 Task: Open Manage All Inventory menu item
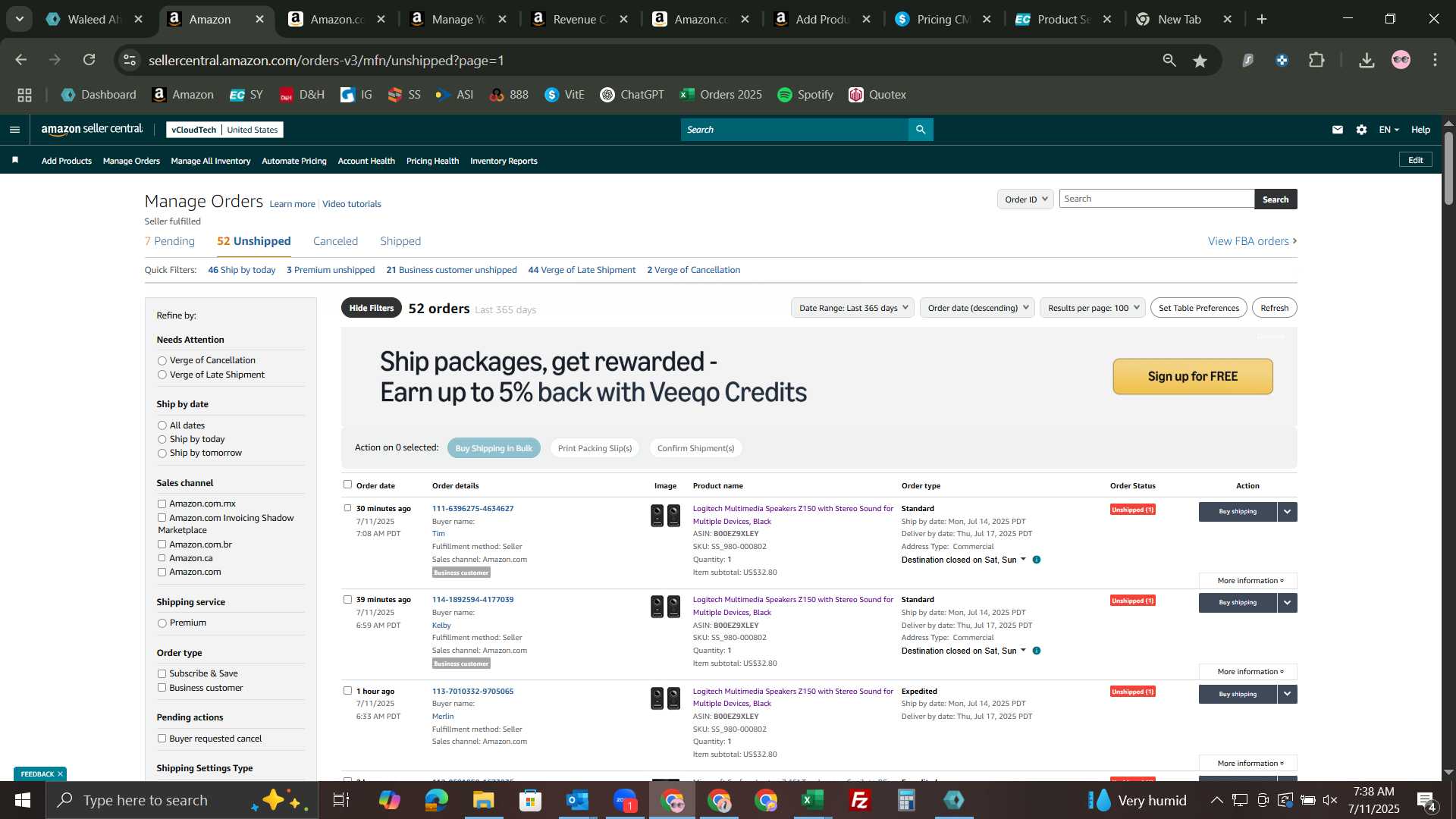click(211, 161)
